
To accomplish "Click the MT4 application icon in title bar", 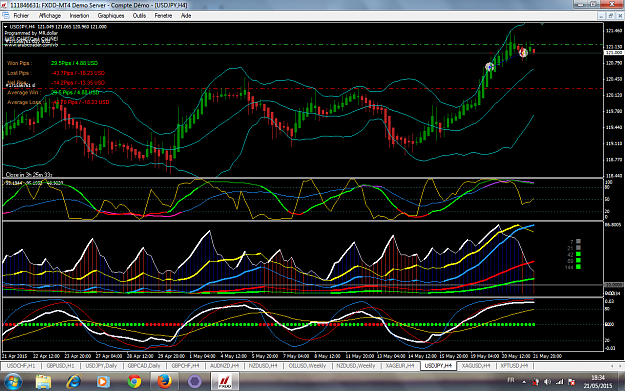I will tap(4, 5).
